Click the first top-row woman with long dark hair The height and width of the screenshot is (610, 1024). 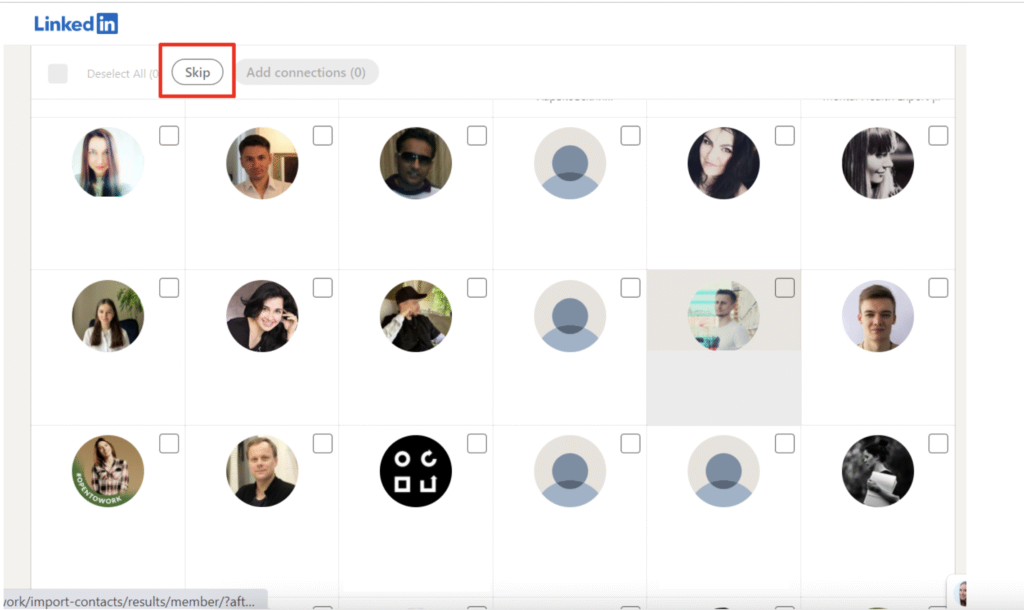click(x=108, y=163)
